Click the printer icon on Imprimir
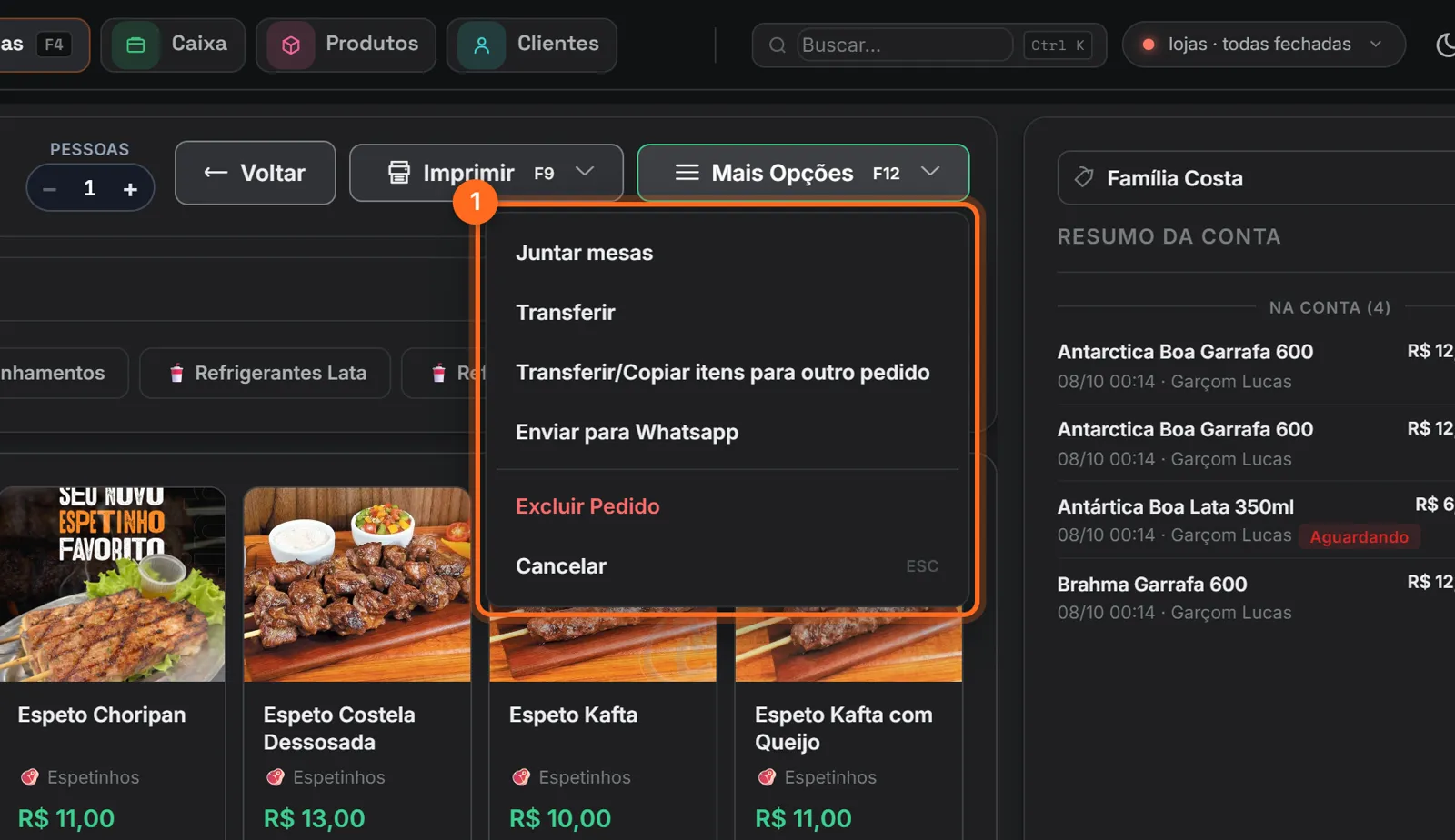1455x840 pixels. click(x=399, y=172)
